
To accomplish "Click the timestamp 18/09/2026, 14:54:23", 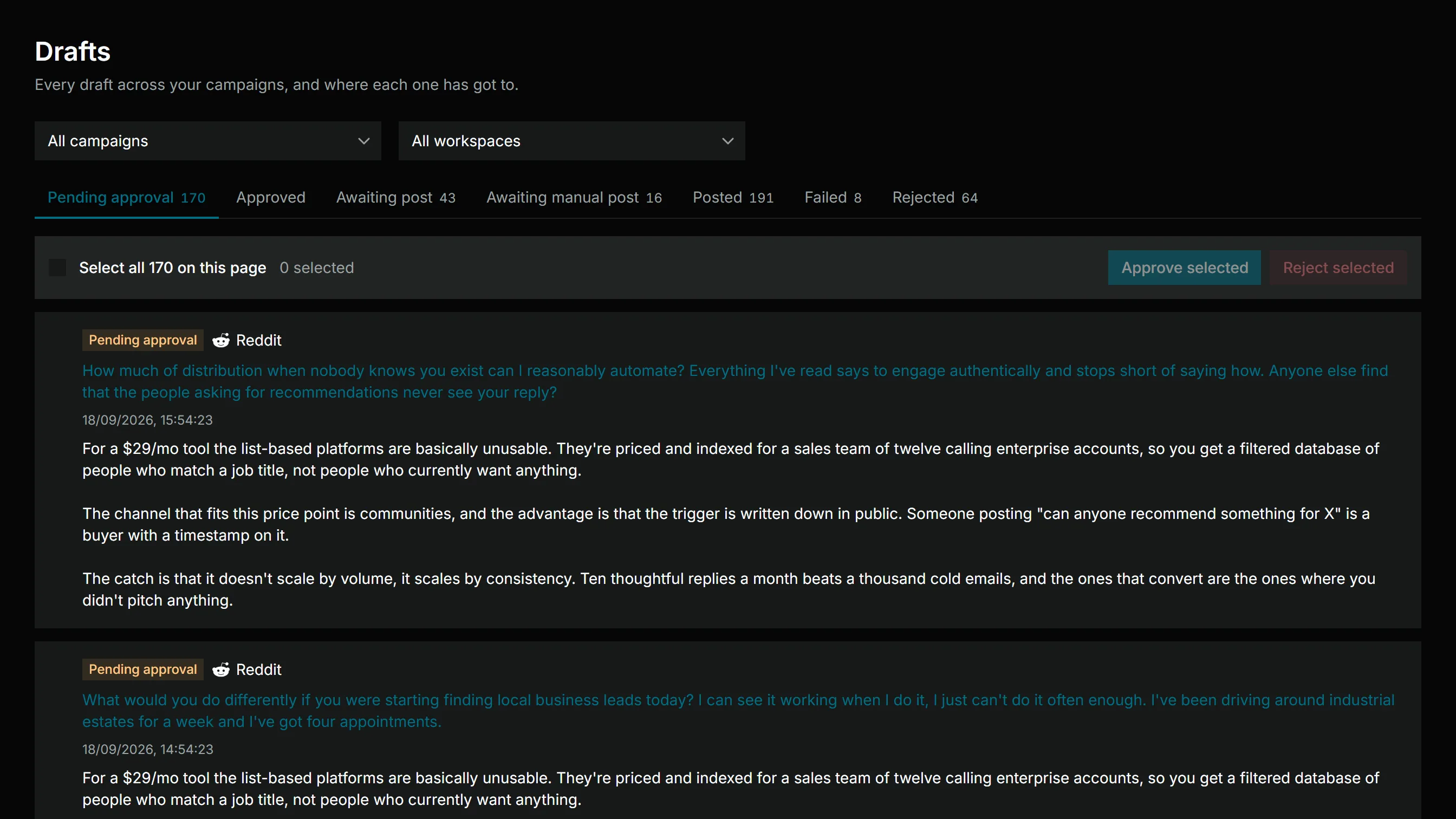I will (147, 749).
